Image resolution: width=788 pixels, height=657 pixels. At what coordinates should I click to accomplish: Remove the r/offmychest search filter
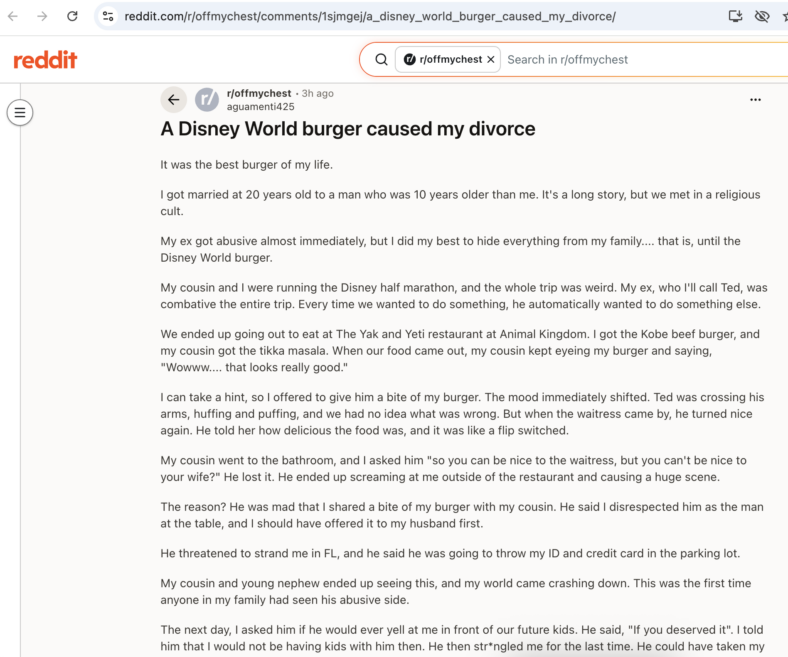[491, 59]
